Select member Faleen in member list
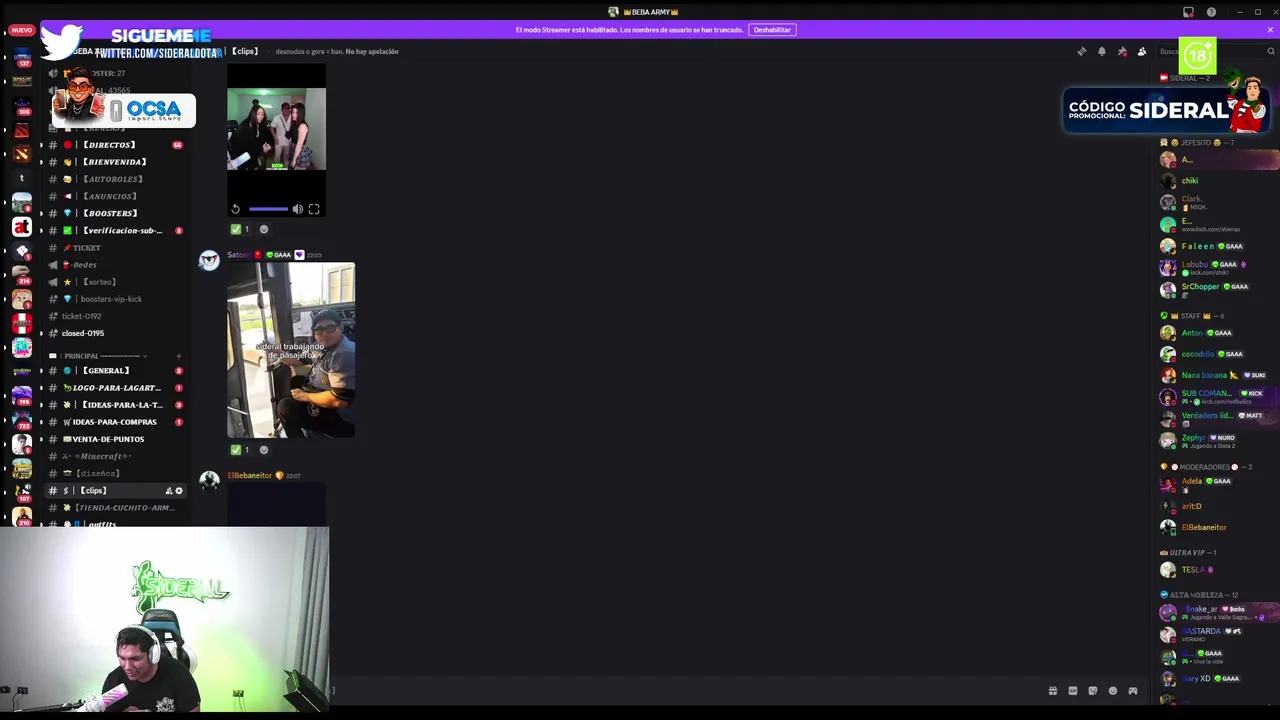This screenshot has height=720, width=1280. tap(1216, 246)
